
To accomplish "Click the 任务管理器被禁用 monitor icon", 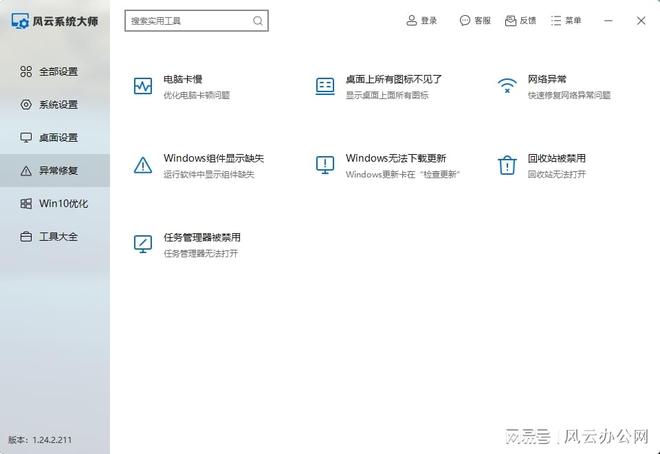I will click(143, 244).
